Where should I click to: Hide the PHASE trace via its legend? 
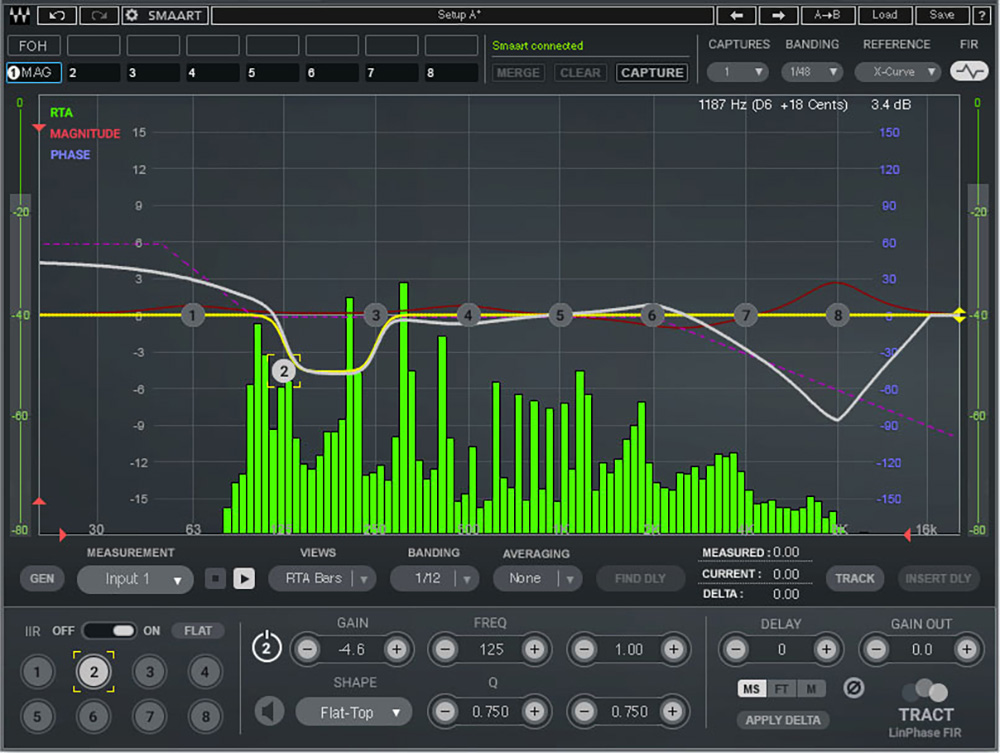tap(70, 155)
